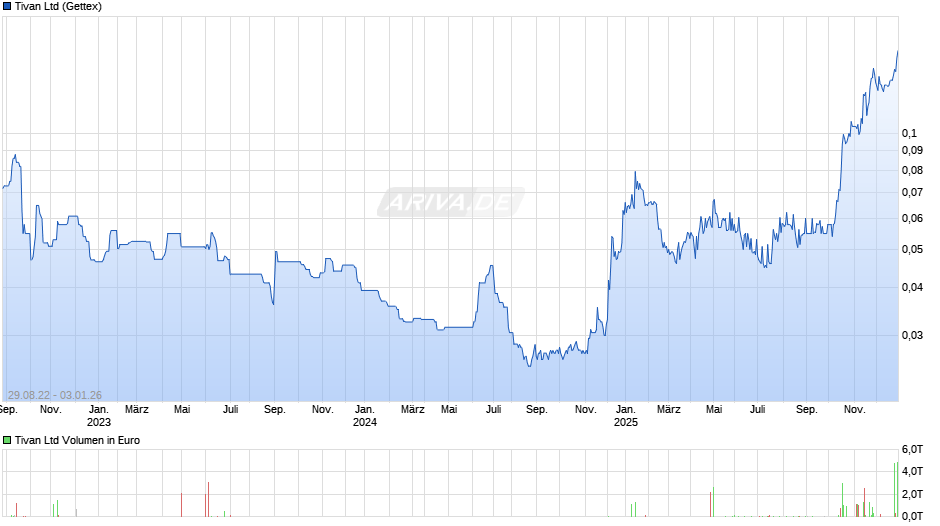Click the blue Tivan Ltd legend square
This screenshot has height=526, width=940.
pyautogui.click(x=7, y=7)
